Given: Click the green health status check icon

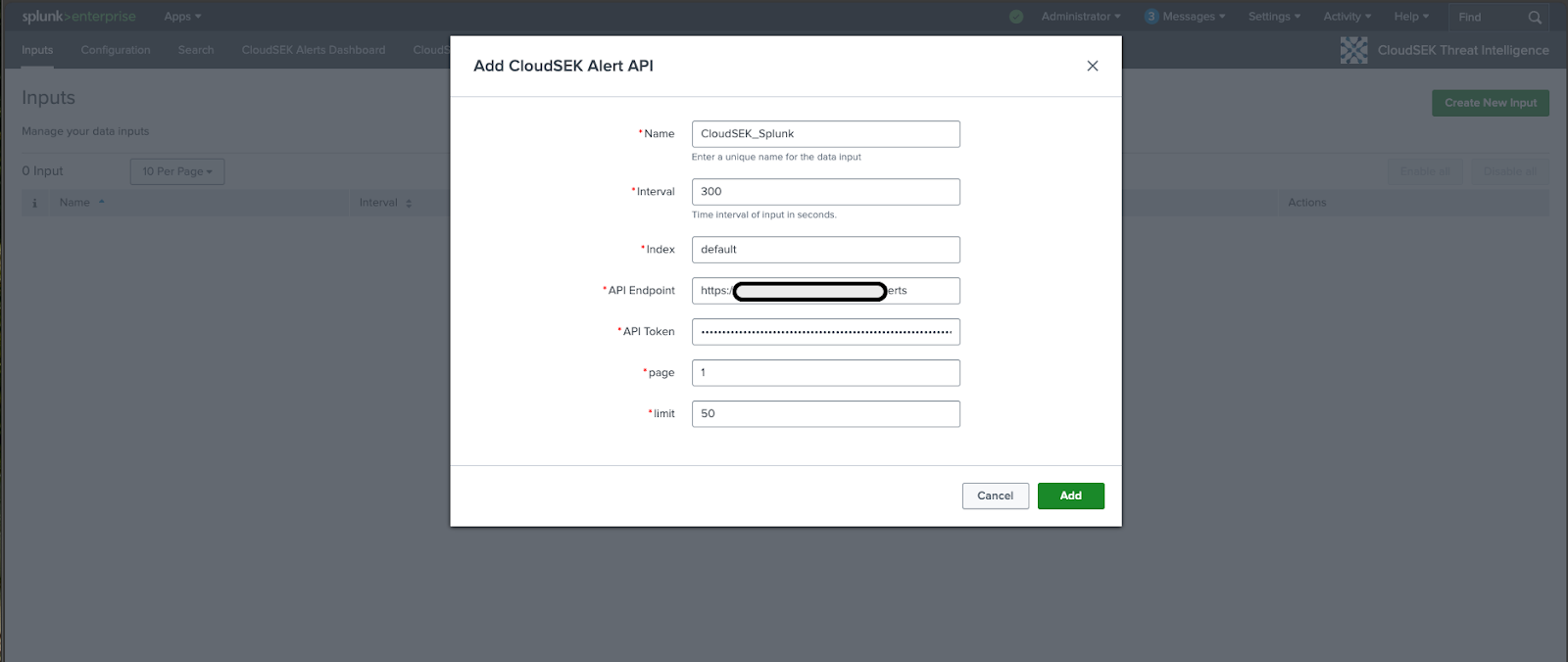Looking at the screenshot, I should point(1016,17).
